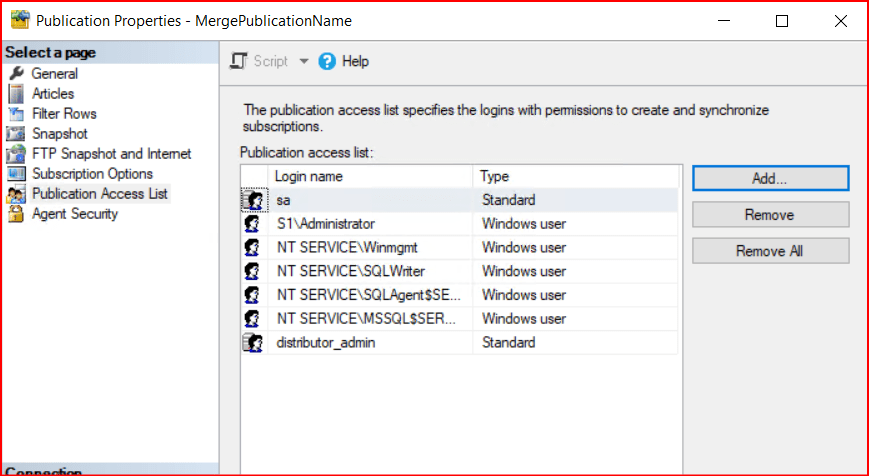
Task: Click the blue Help question mark icon
Action: 326,62
